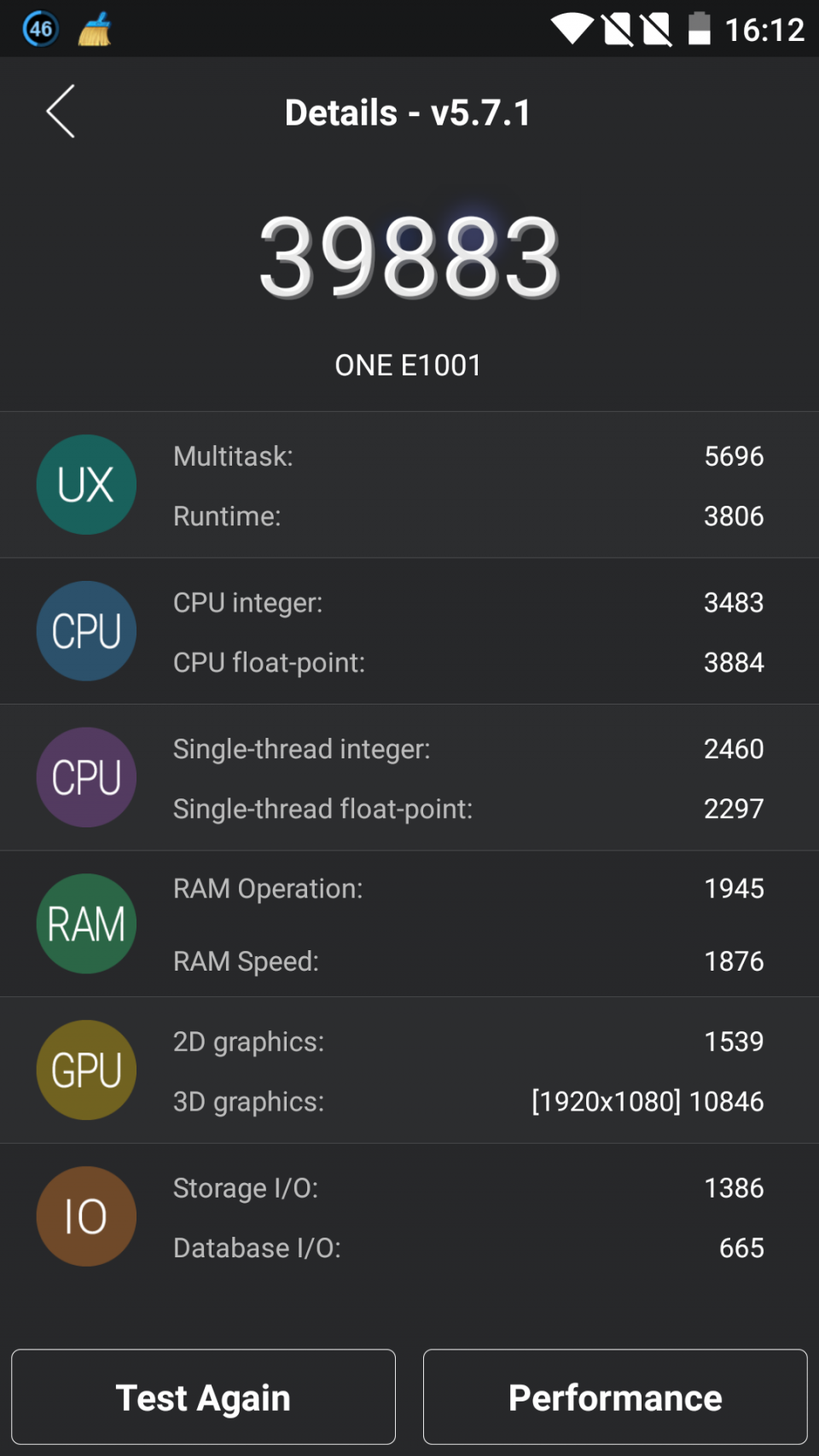Select the 3D graphics 1920x1080 result
Screen dimensions: 819x1456
(647, 1101)
